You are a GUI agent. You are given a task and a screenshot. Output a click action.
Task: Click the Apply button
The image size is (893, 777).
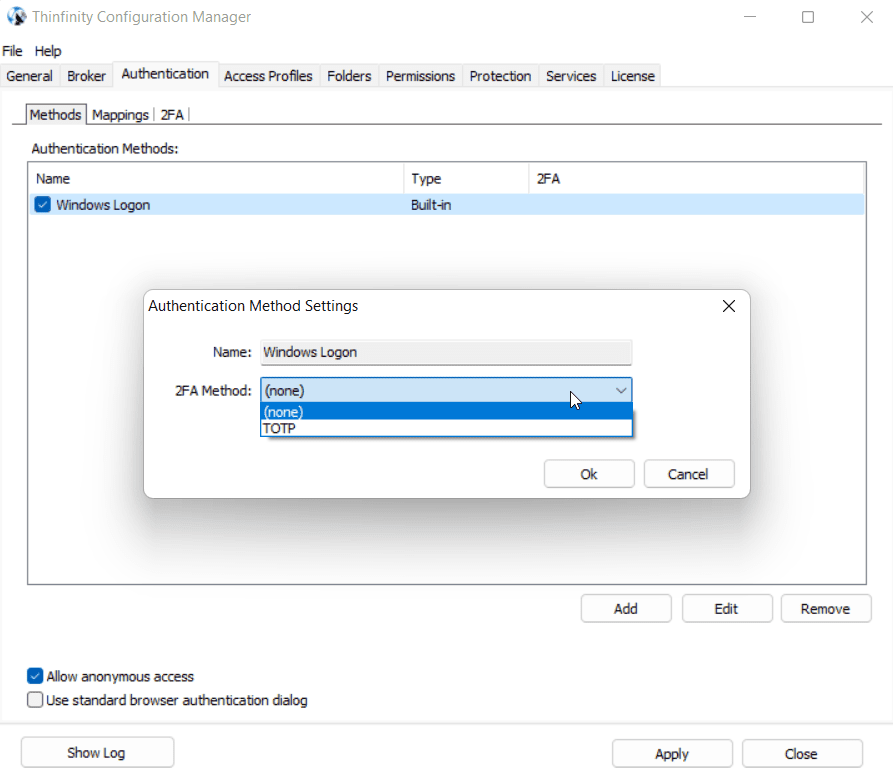(672, 754)
